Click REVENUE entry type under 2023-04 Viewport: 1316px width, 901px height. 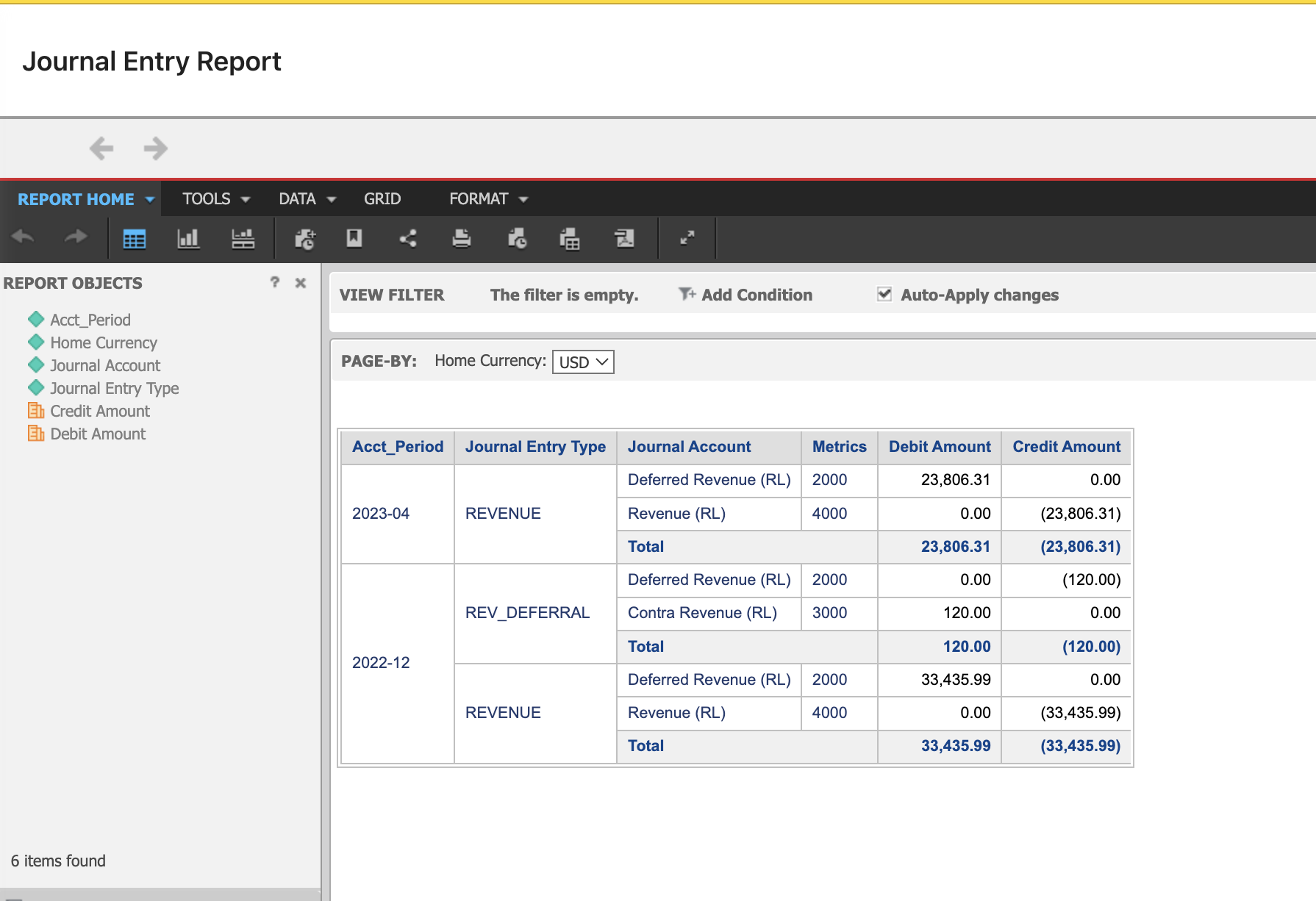pos(535,514)
